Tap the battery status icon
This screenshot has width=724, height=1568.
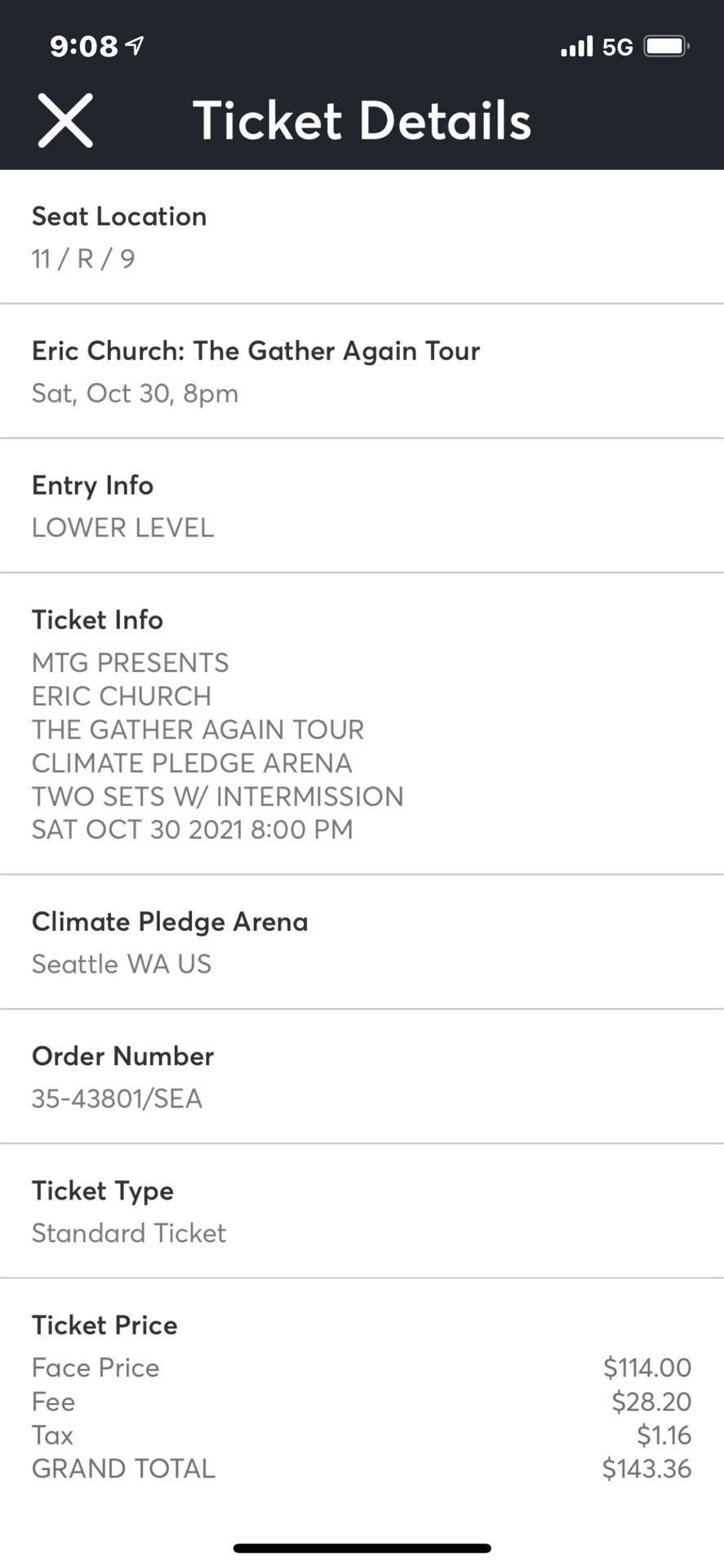coord(667,47)
